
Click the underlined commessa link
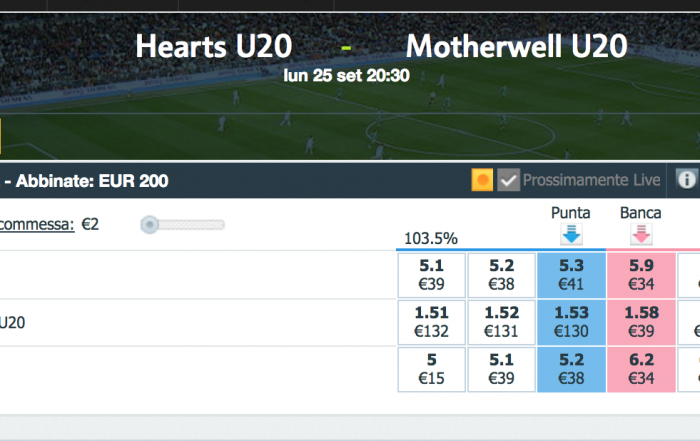pos(37,224)
